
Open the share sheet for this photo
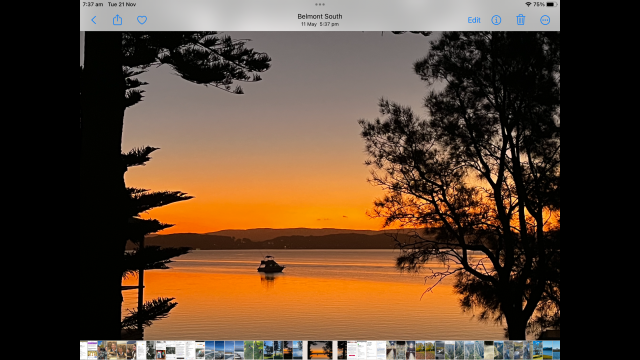[118, 20]
